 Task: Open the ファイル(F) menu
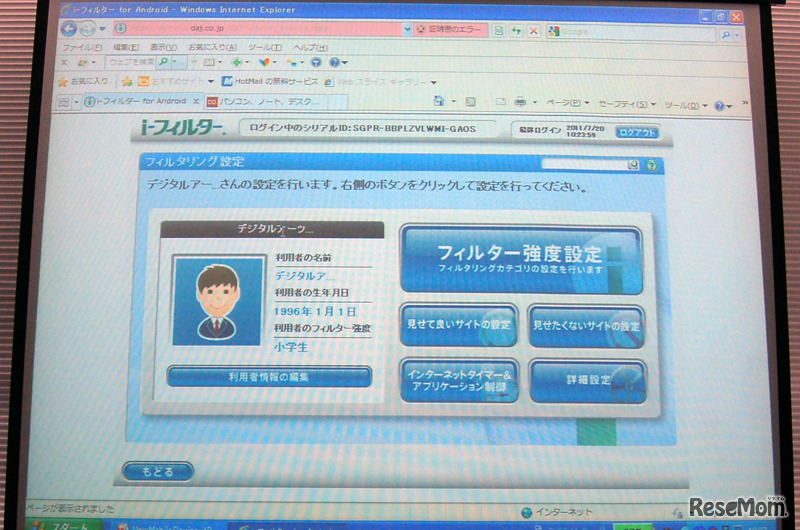point(82,47)
